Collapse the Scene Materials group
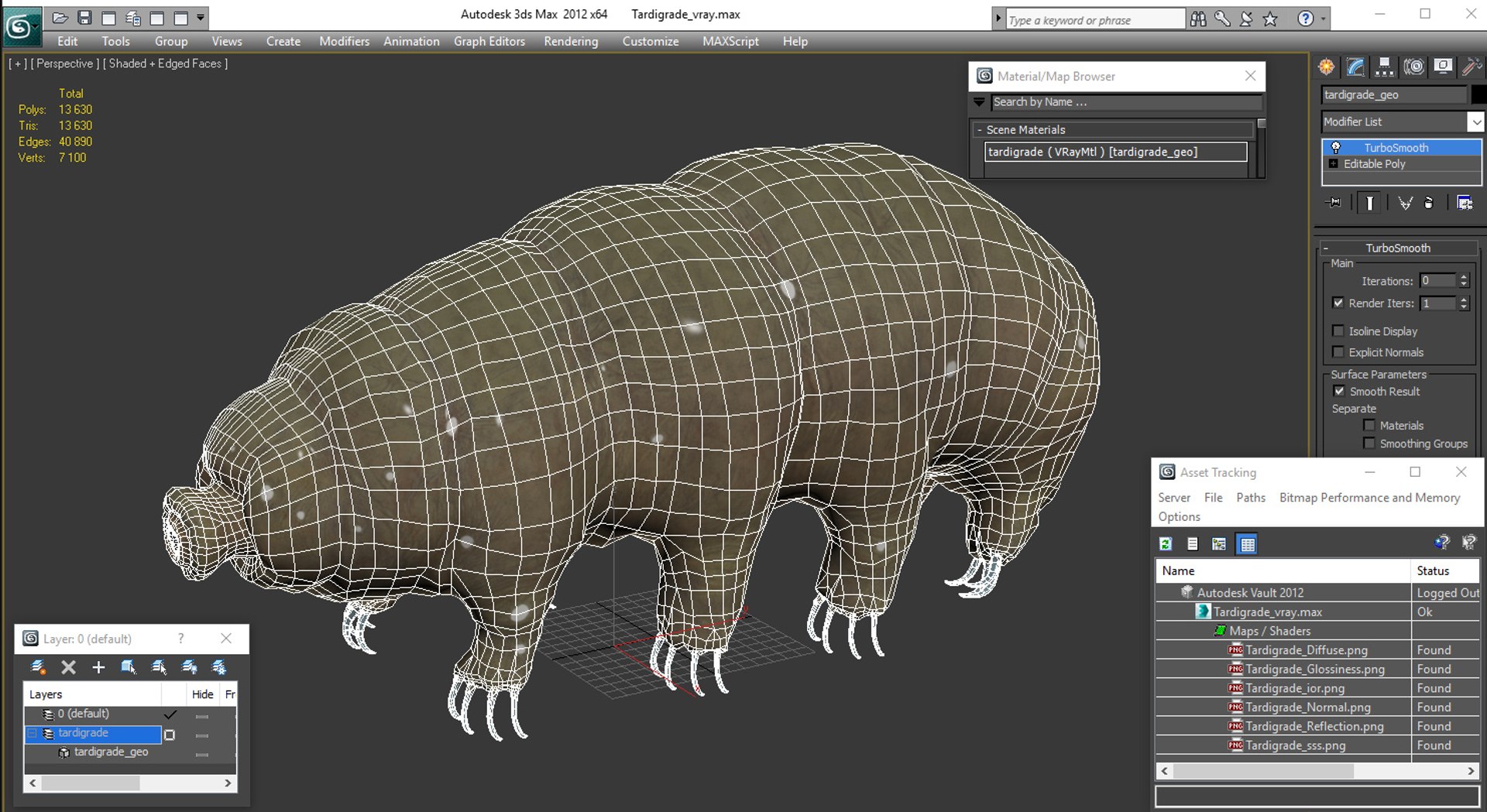The width and height of the screenshot is (1487, 812). point(979,129)
